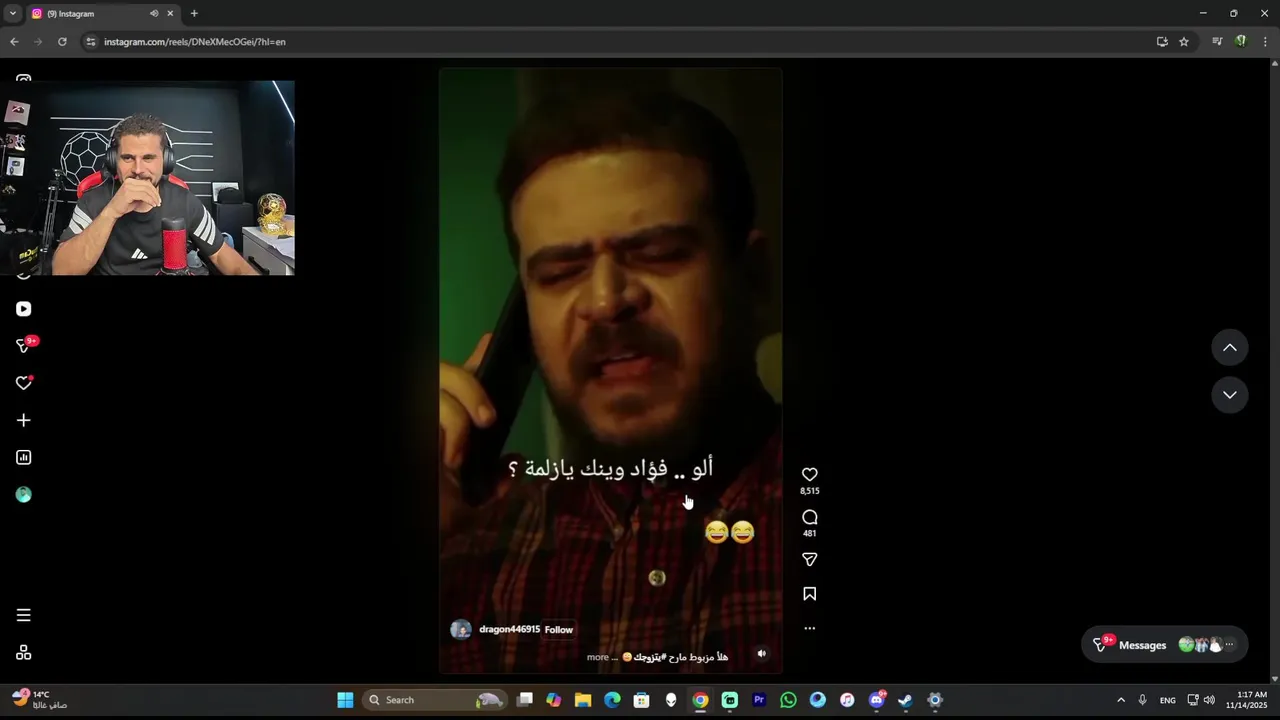Image resolution: width=1280 pixels, height=720 pixels.
Task: Open Microsoft Edge from taskbar
Action: [612, 700]
